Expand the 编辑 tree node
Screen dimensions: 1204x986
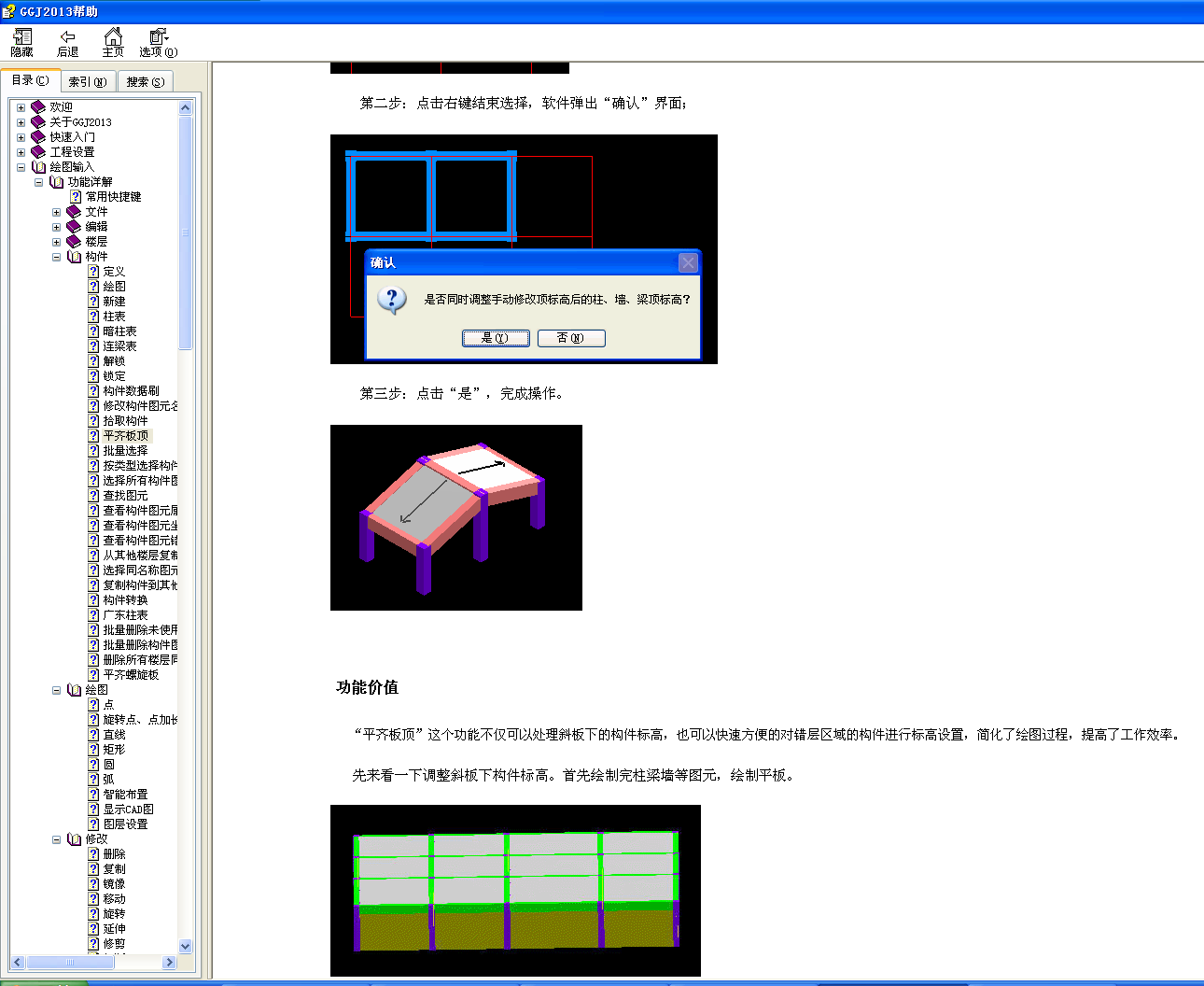pyautogui.click(x=56, y=227)
